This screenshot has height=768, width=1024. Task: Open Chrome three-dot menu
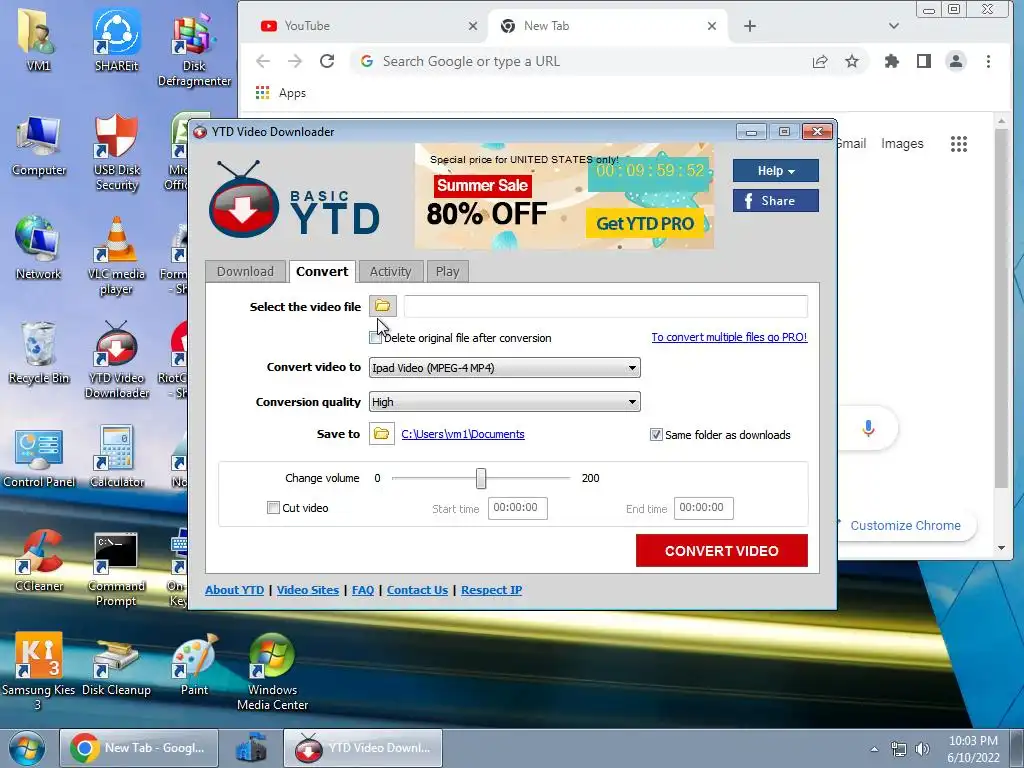[988, 61]
